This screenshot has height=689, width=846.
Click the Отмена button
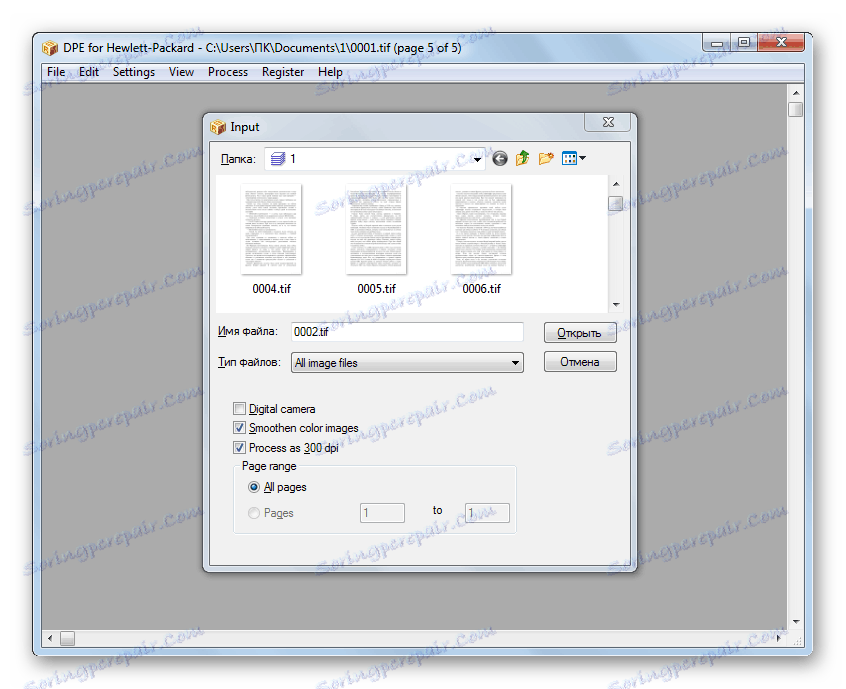coord(580,362)
